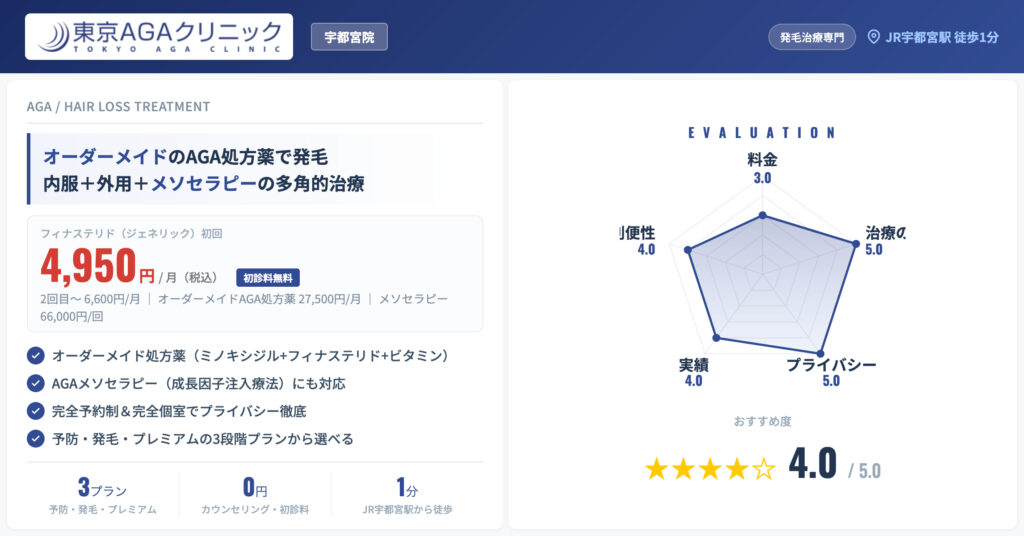
Task: Click the プライバシー 5.0 radar label
Action: (830, 372)
